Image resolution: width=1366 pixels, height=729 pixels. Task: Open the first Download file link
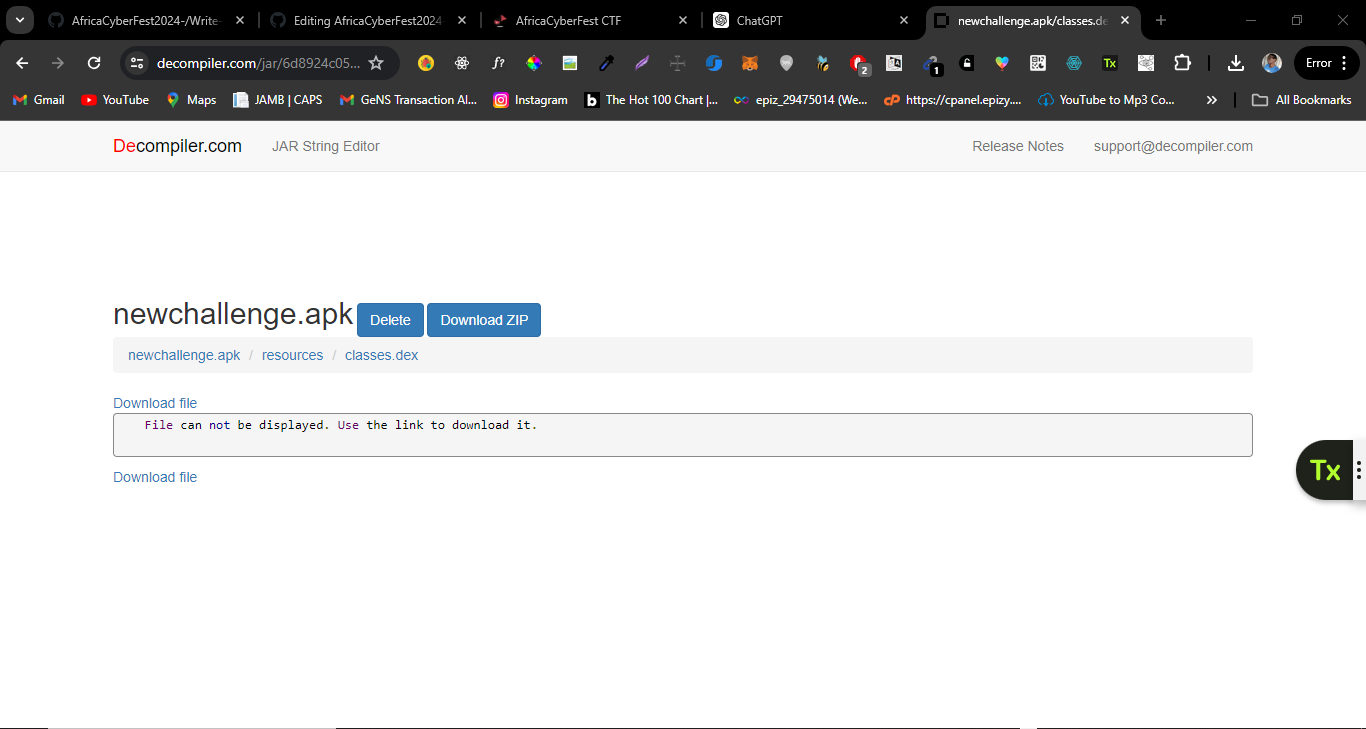[155, 403]
